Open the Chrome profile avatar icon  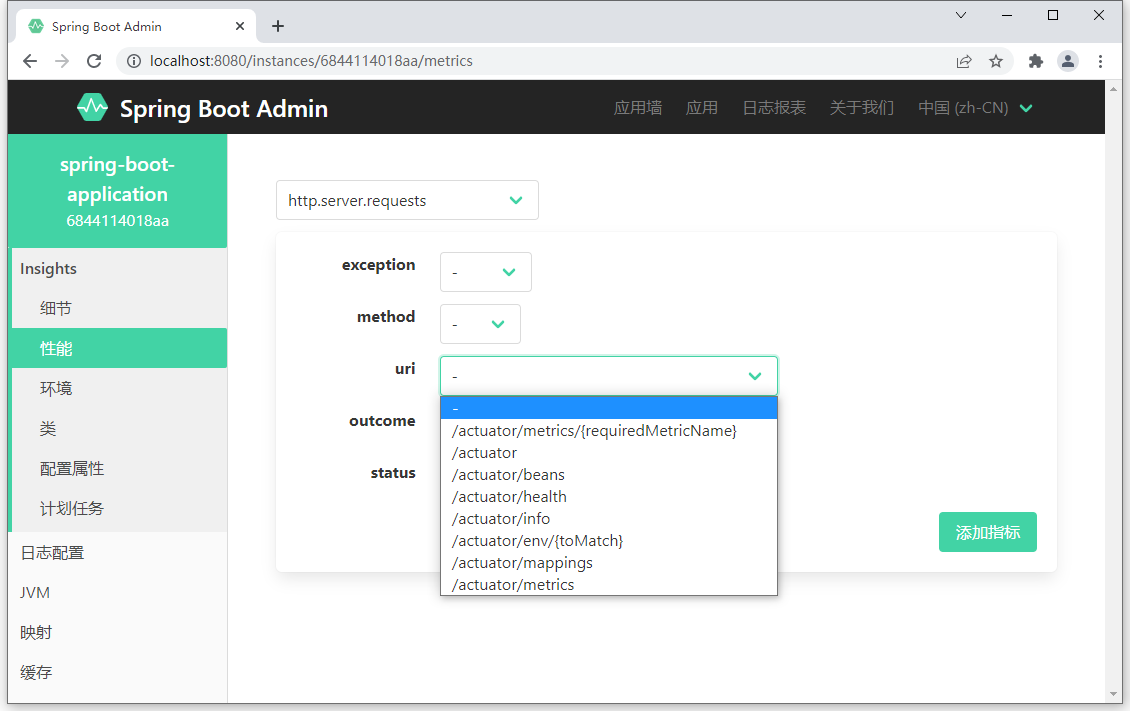point(1068,61)
